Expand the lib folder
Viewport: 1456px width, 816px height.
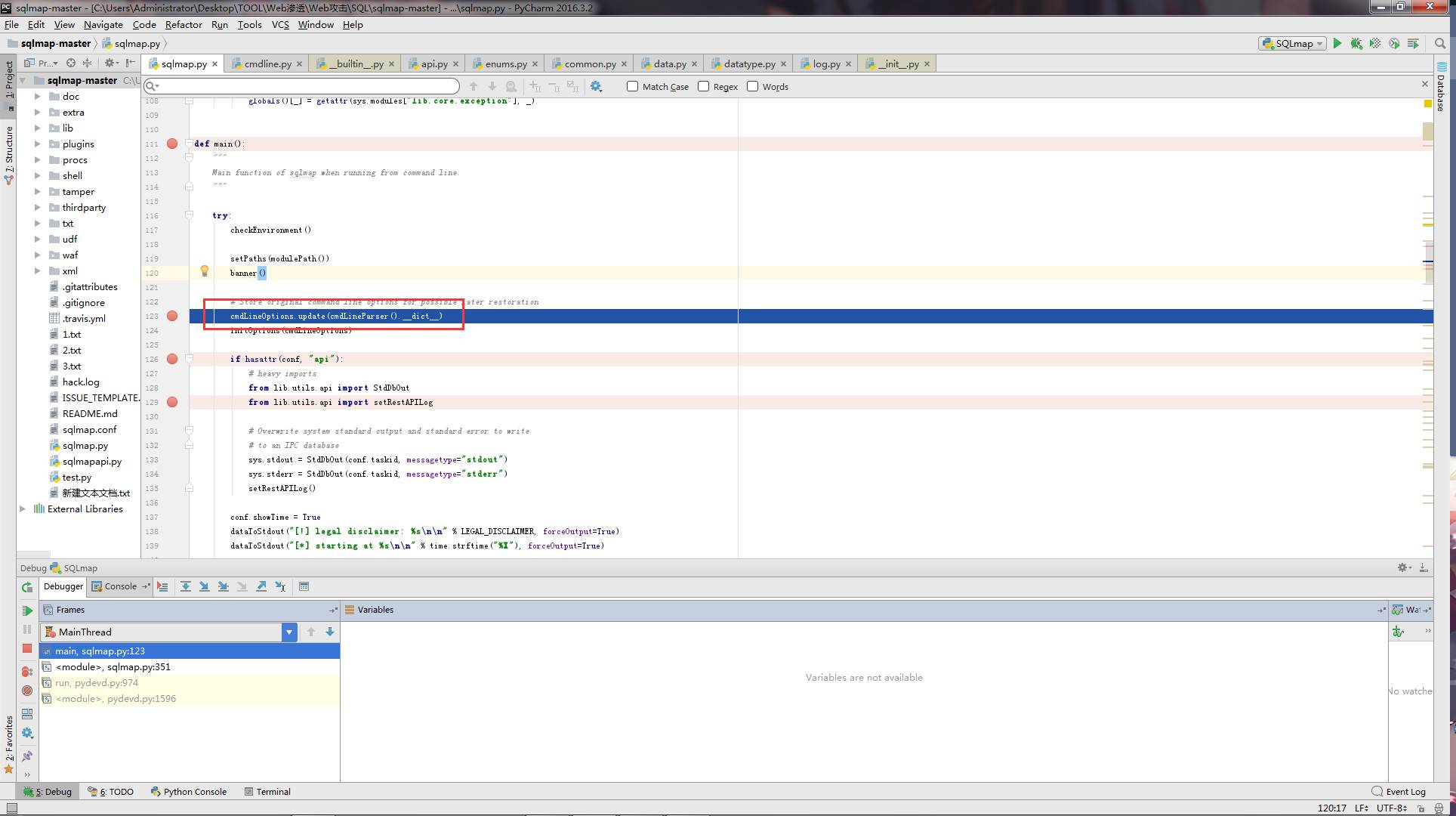coord(38,128)
